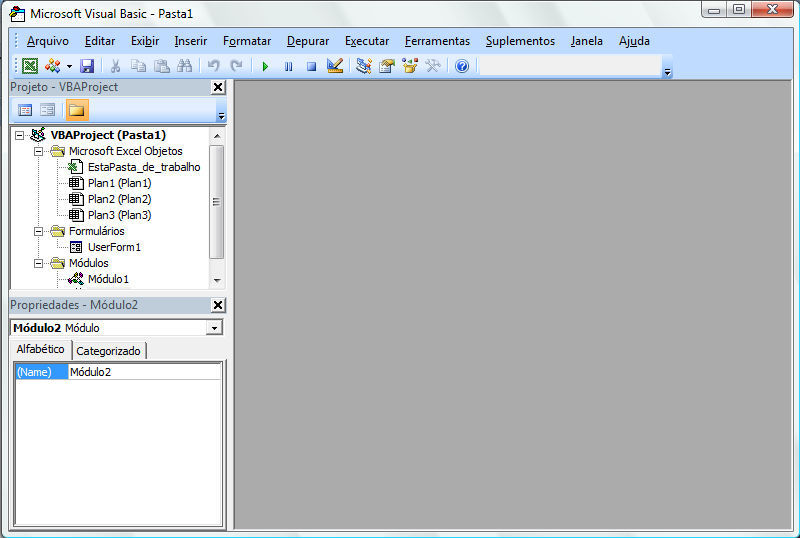Screen dimensions: 800x538
Task: Open Properties Window toolbar icon
Action: [x=387, y=66]
